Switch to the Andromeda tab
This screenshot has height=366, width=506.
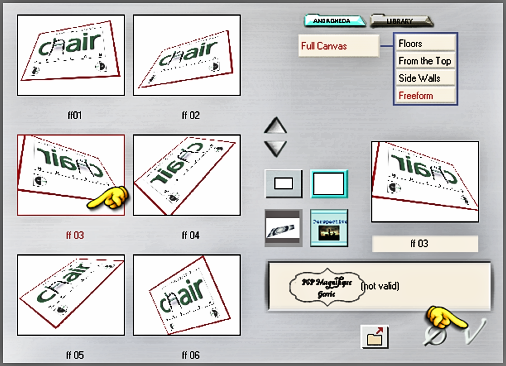tap(334, 21)
